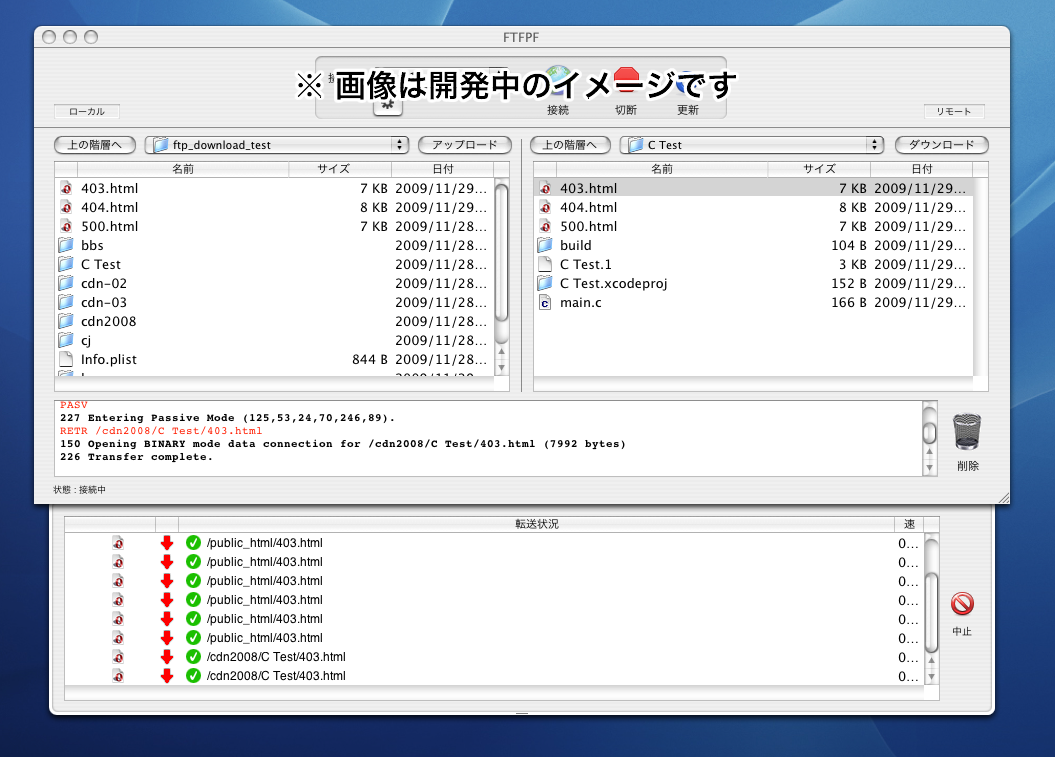The height and width of the screenshot is (757, 1055).
Task: Click the C Test.1 document icon
Action: pyautogui.click(x=545, y=264)
